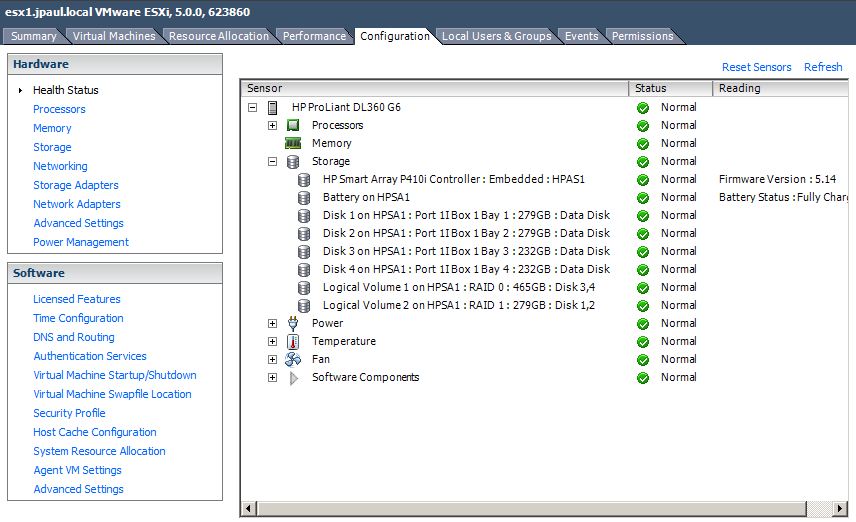The width and height of the screenshot is (856, 522).
Task: Switch to the Virtual Machines tab
Action: (114, 36)
